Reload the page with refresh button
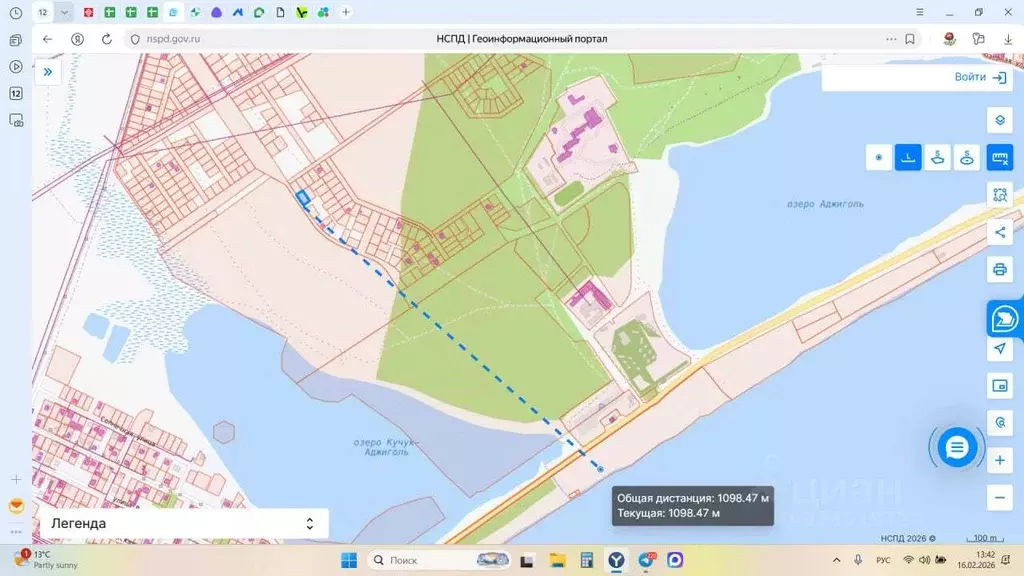 point(105,39)
